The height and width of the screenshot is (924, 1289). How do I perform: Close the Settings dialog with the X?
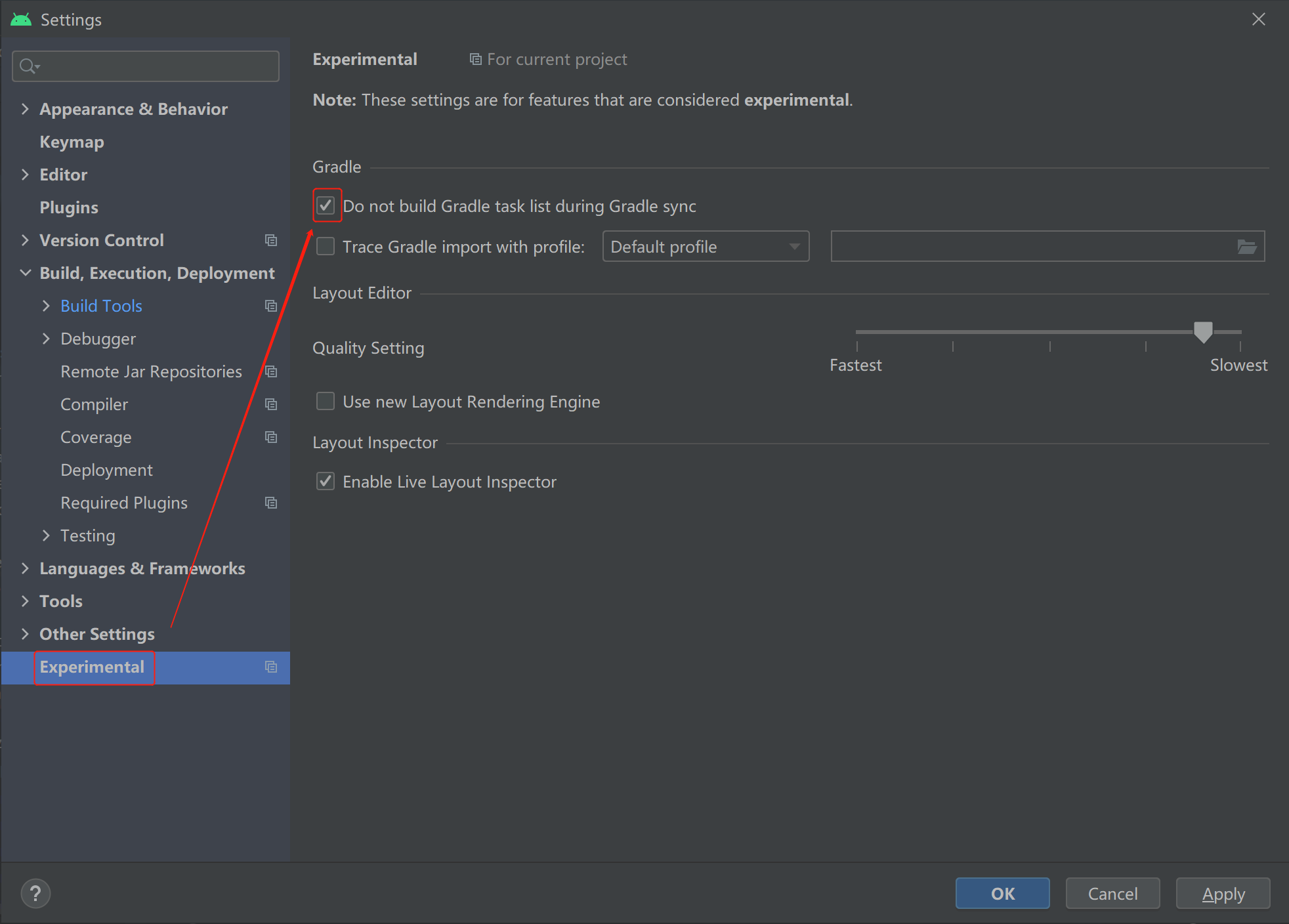[1259, 20]
